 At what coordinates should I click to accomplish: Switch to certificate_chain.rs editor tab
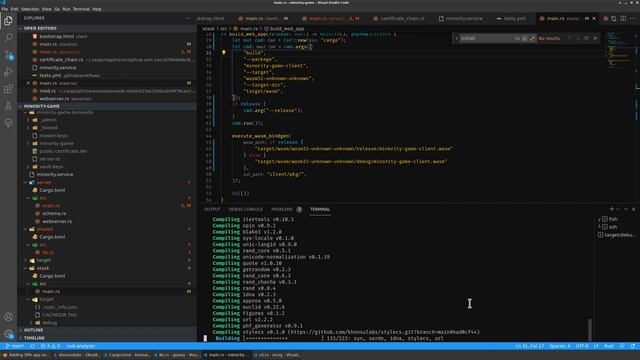coord(399,18)
